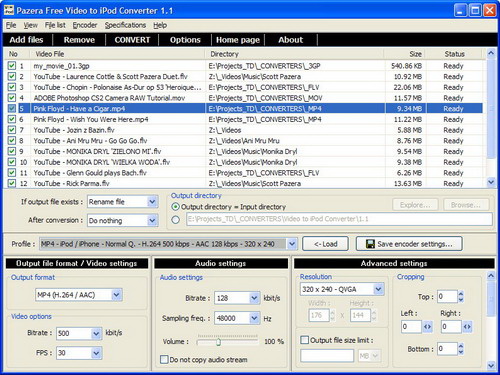The image size is (500, 375).
Task: Click the floppy disk save icon
Action: click(370, 244)
